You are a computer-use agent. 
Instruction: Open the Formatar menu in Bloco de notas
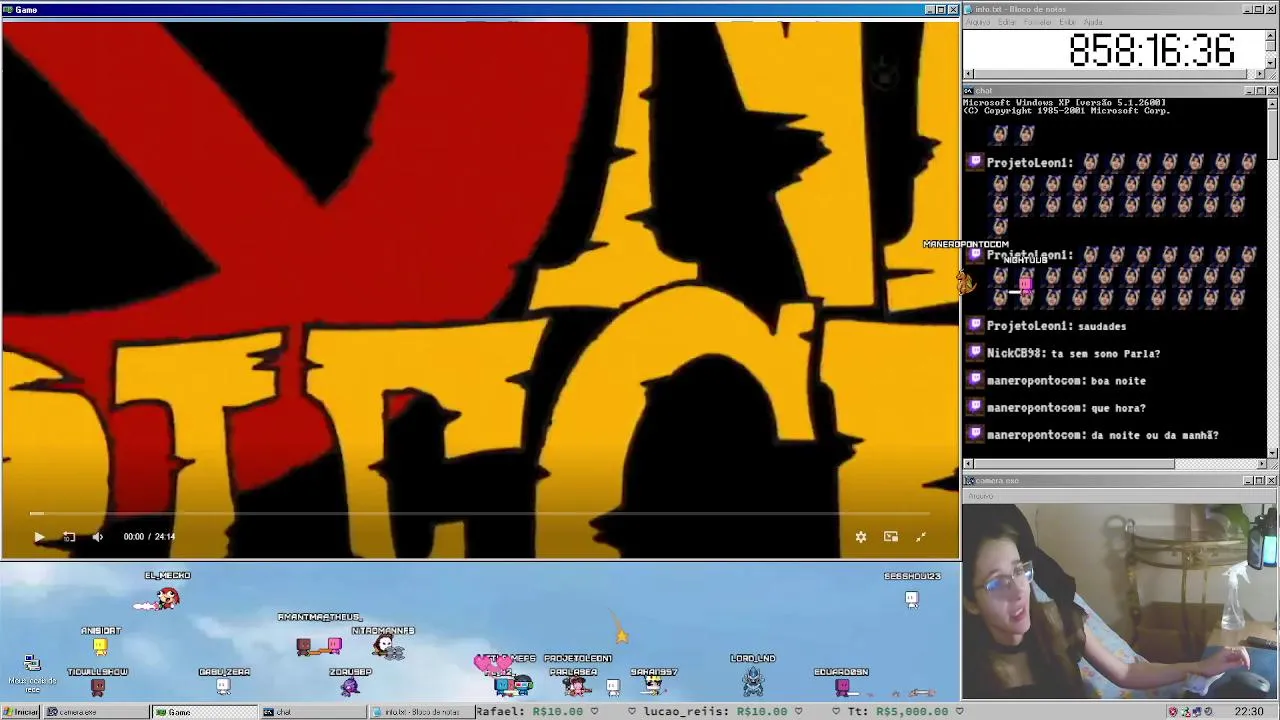tap(1038, 22)
